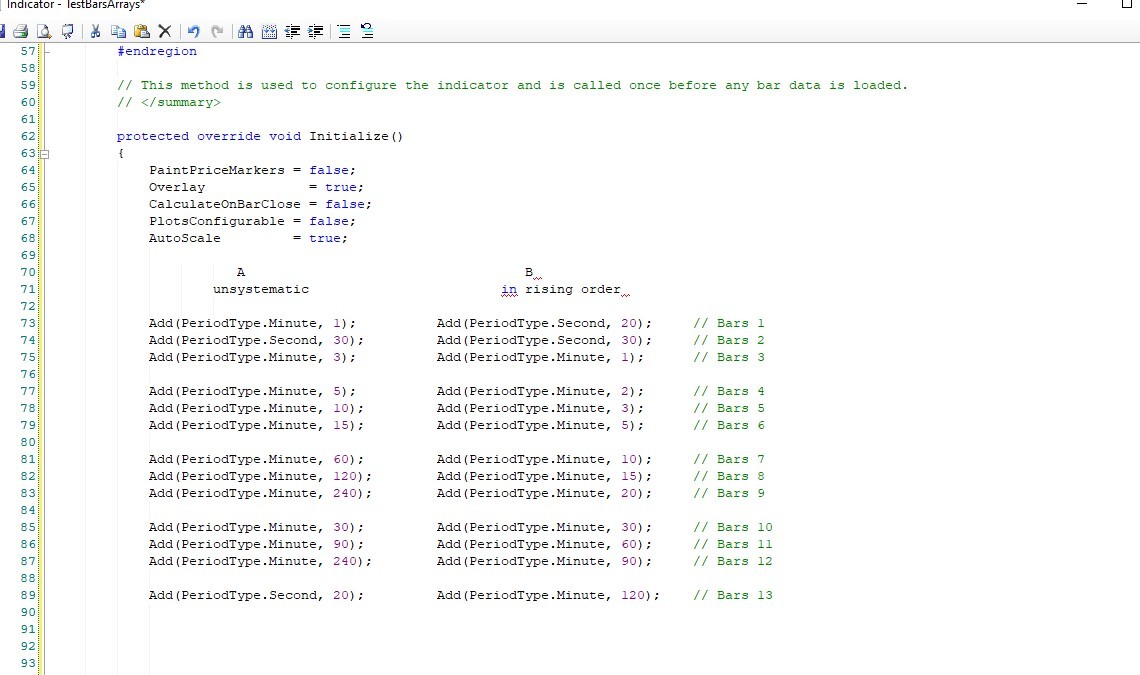Click column B 'Add(PeriodType.Second, 20);' on line 73
The image size is (1140, 675).
click(x=544, y=323)
